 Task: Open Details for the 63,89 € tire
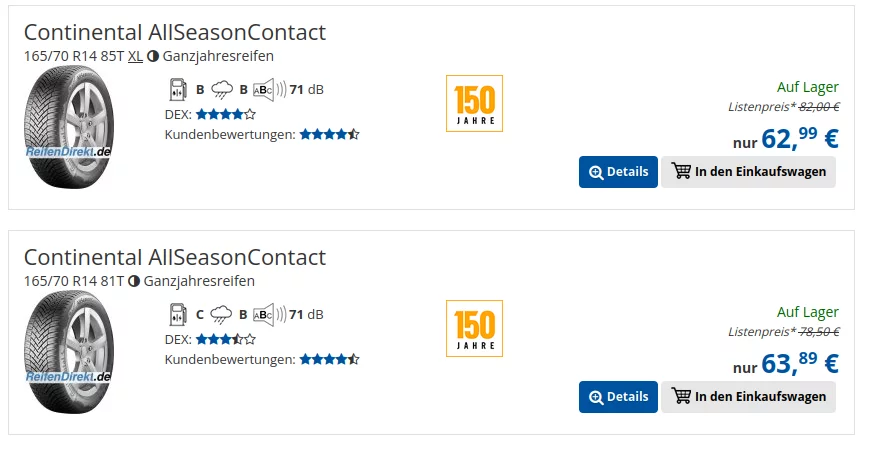[x=618, y=397]
